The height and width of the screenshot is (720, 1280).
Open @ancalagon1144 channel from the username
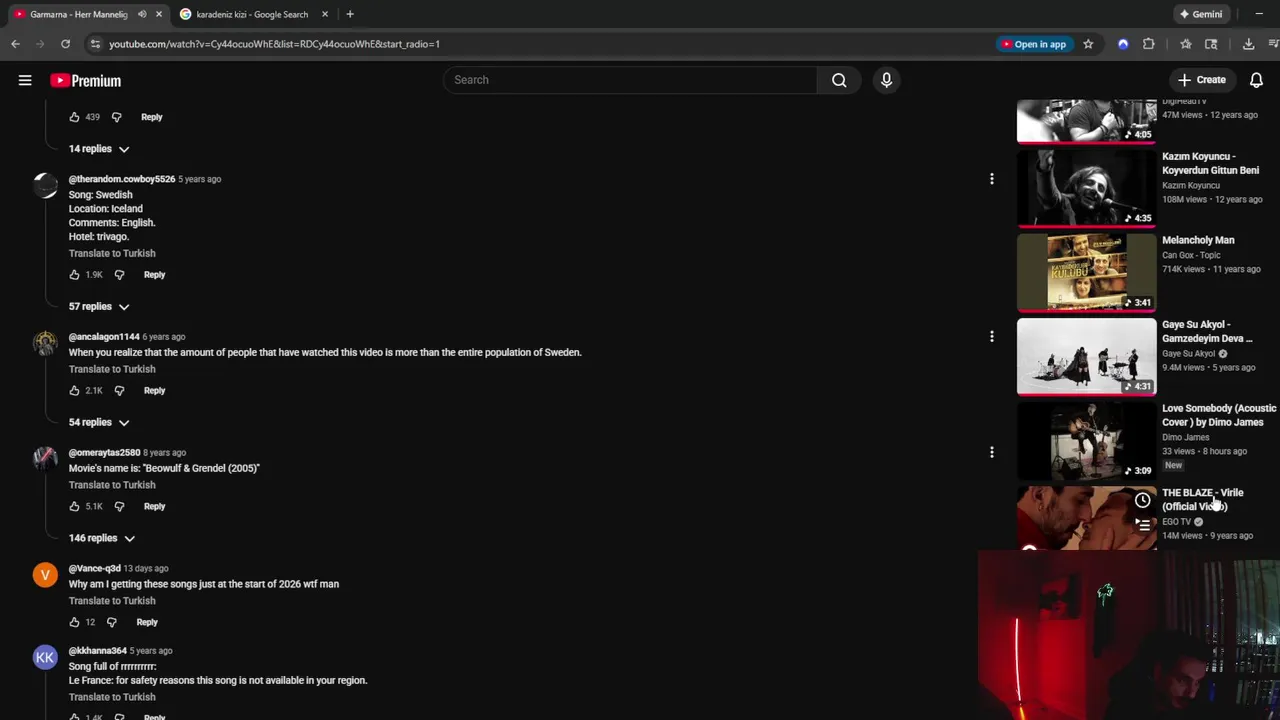(104, 337)
